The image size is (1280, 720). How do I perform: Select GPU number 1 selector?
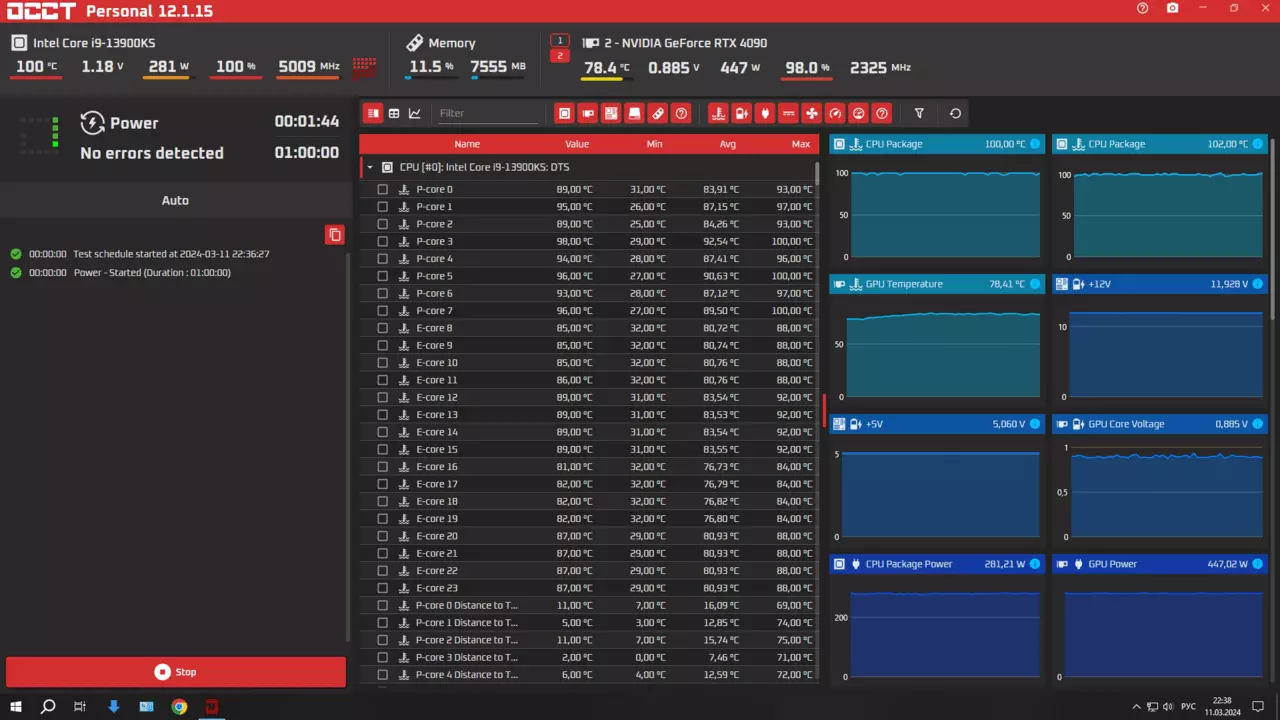tap(560, 40)
